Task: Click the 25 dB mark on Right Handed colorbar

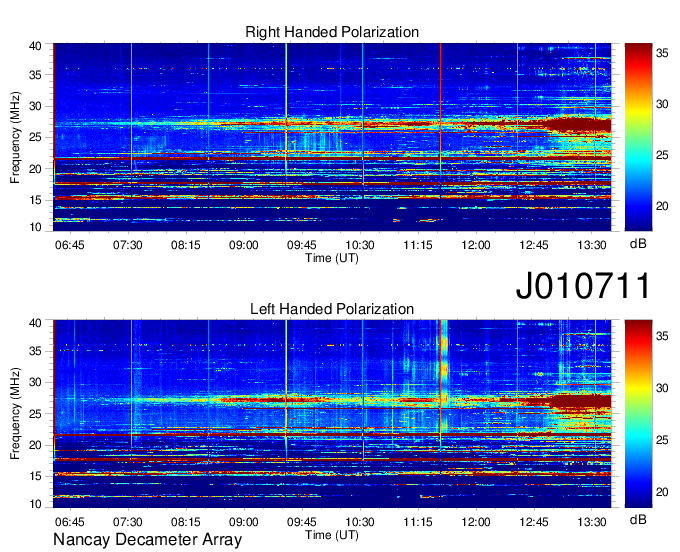Action: pos(662,155)
